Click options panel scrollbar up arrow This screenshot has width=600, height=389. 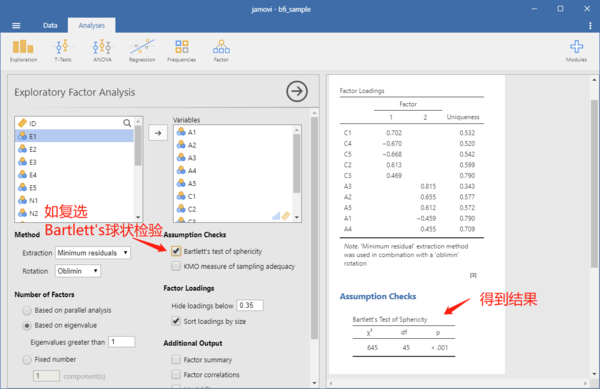(314, 113)
